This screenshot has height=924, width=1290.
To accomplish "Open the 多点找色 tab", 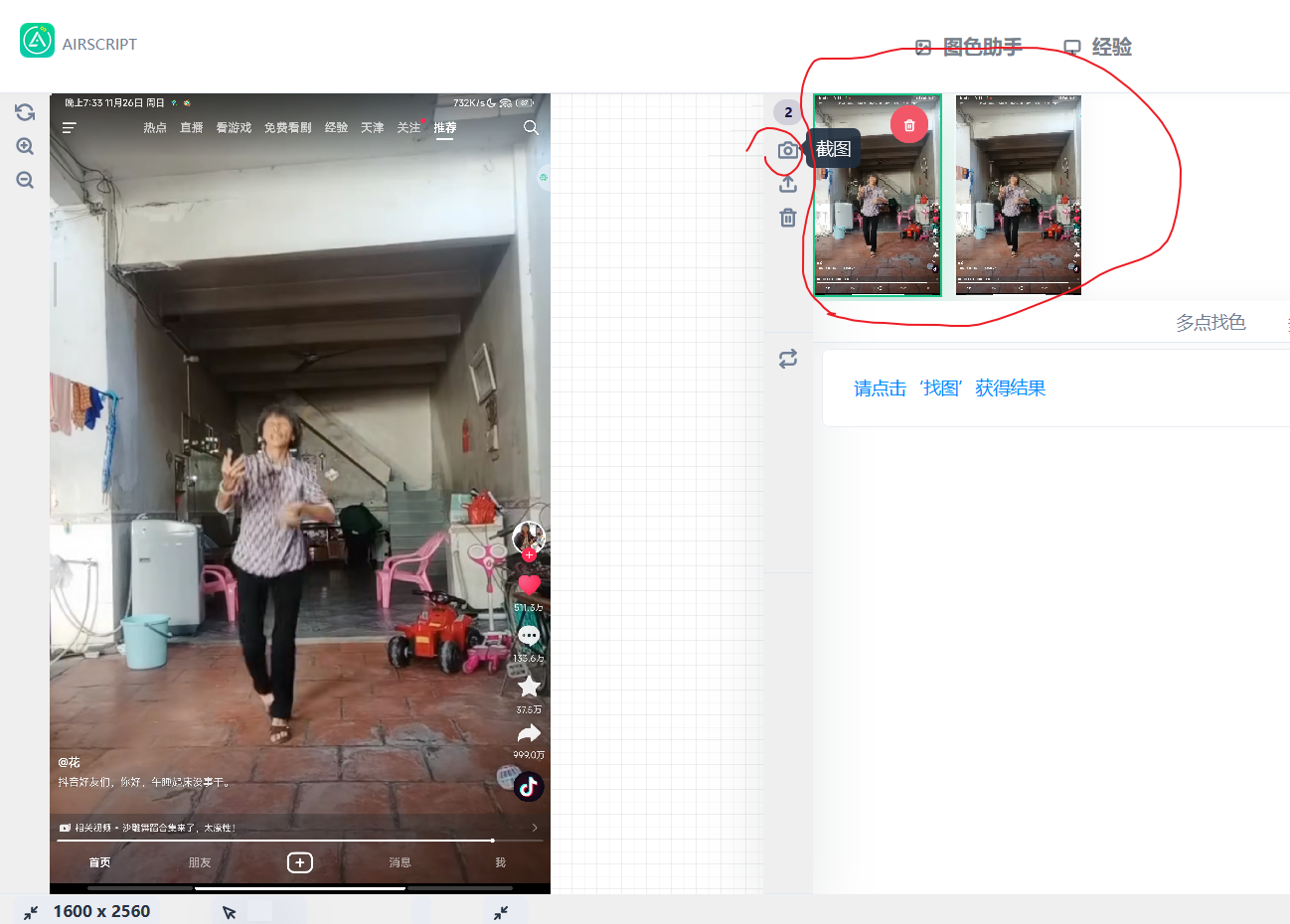I will tap(1210, 322).
